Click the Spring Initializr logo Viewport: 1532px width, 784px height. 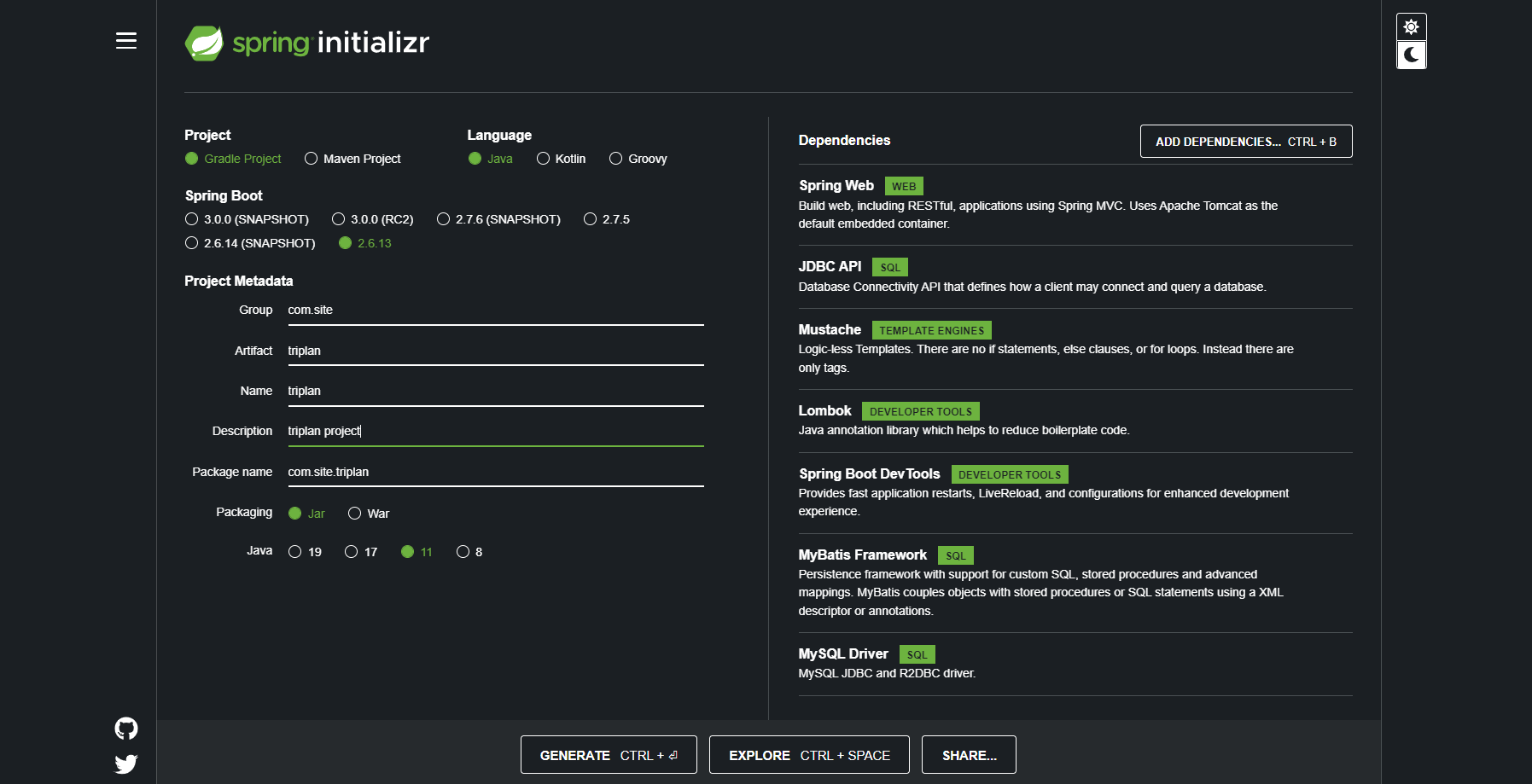pos(307,43)
